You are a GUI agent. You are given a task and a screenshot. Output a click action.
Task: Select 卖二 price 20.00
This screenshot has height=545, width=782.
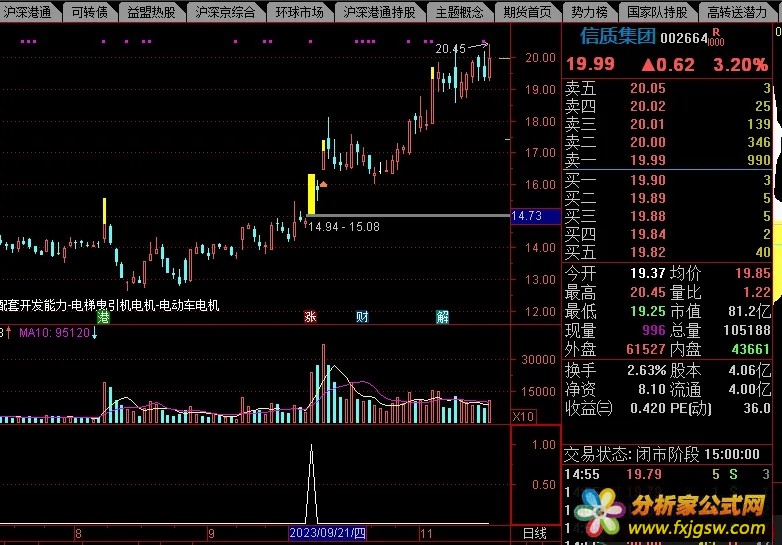coord(647,142)
